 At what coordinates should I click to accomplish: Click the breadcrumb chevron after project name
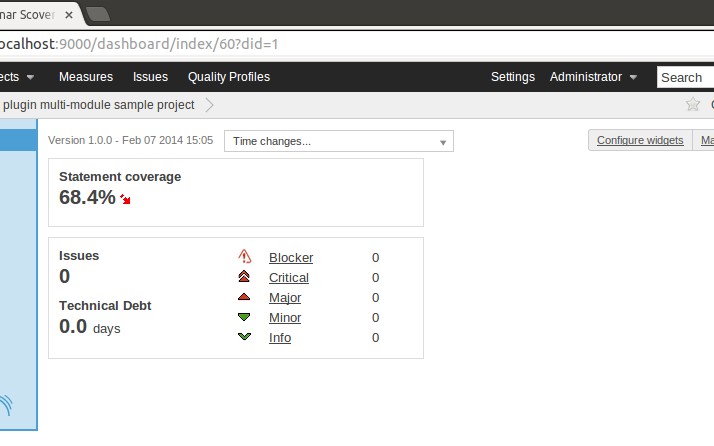[x=209, y=105]
